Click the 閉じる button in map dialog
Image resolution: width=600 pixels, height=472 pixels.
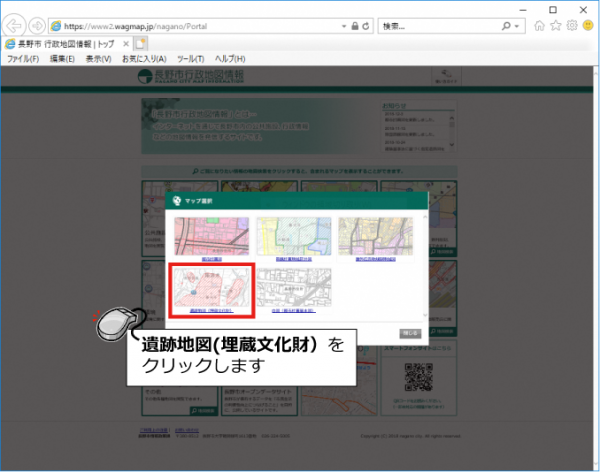click(x=409, y=331)
